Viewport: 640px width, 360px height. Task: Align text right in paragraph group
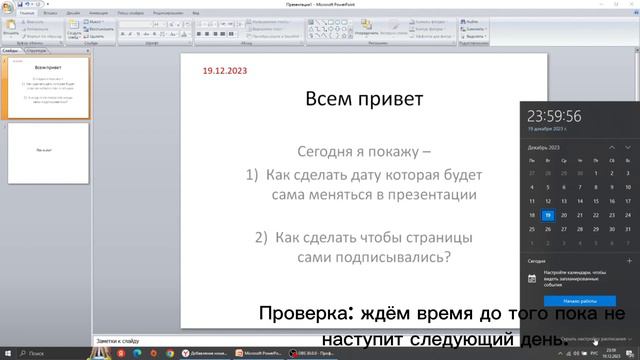[215, 34]
